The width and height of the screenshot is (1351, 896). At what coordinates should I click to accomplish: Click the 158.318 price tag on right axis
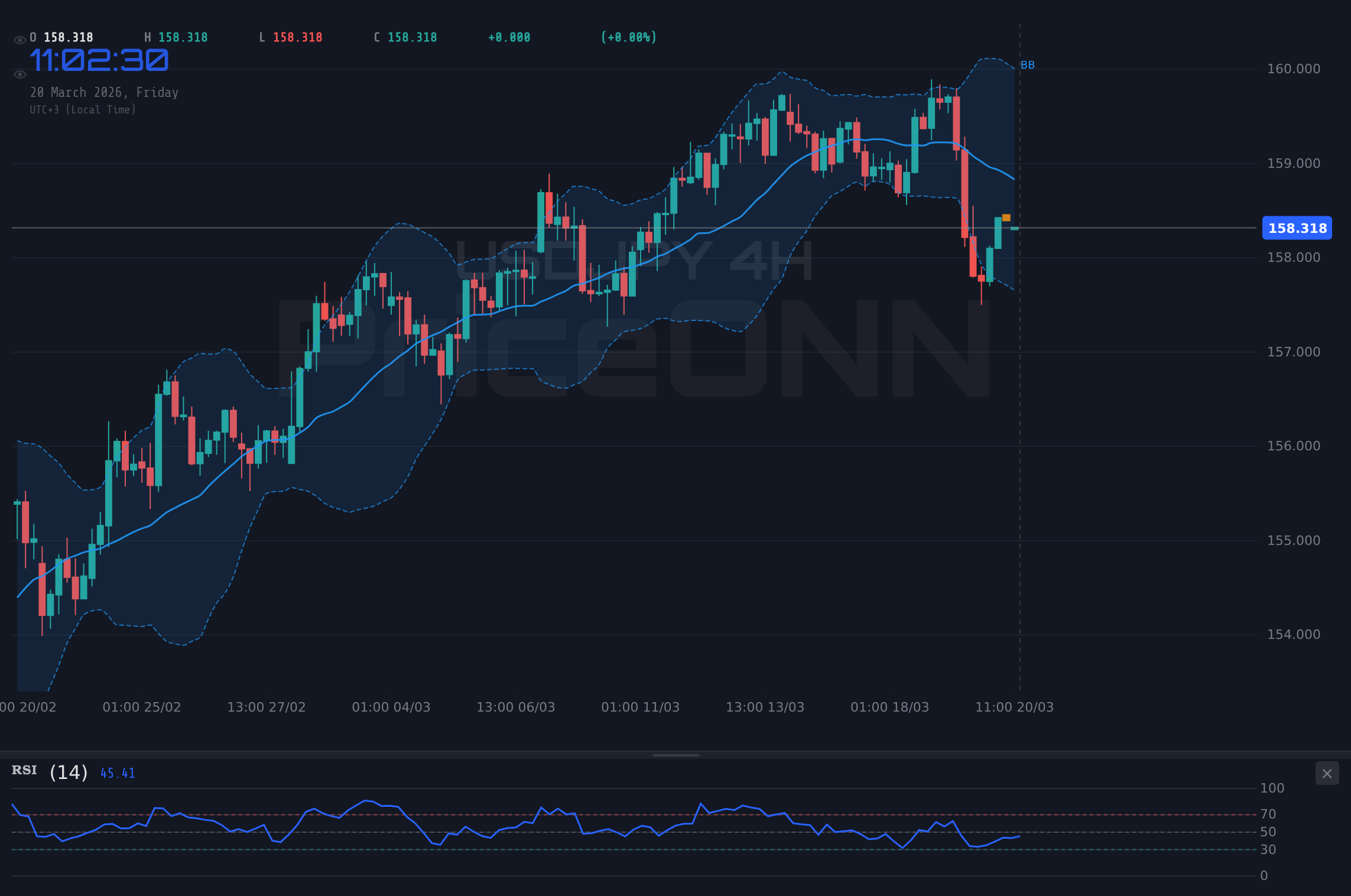1297,228
